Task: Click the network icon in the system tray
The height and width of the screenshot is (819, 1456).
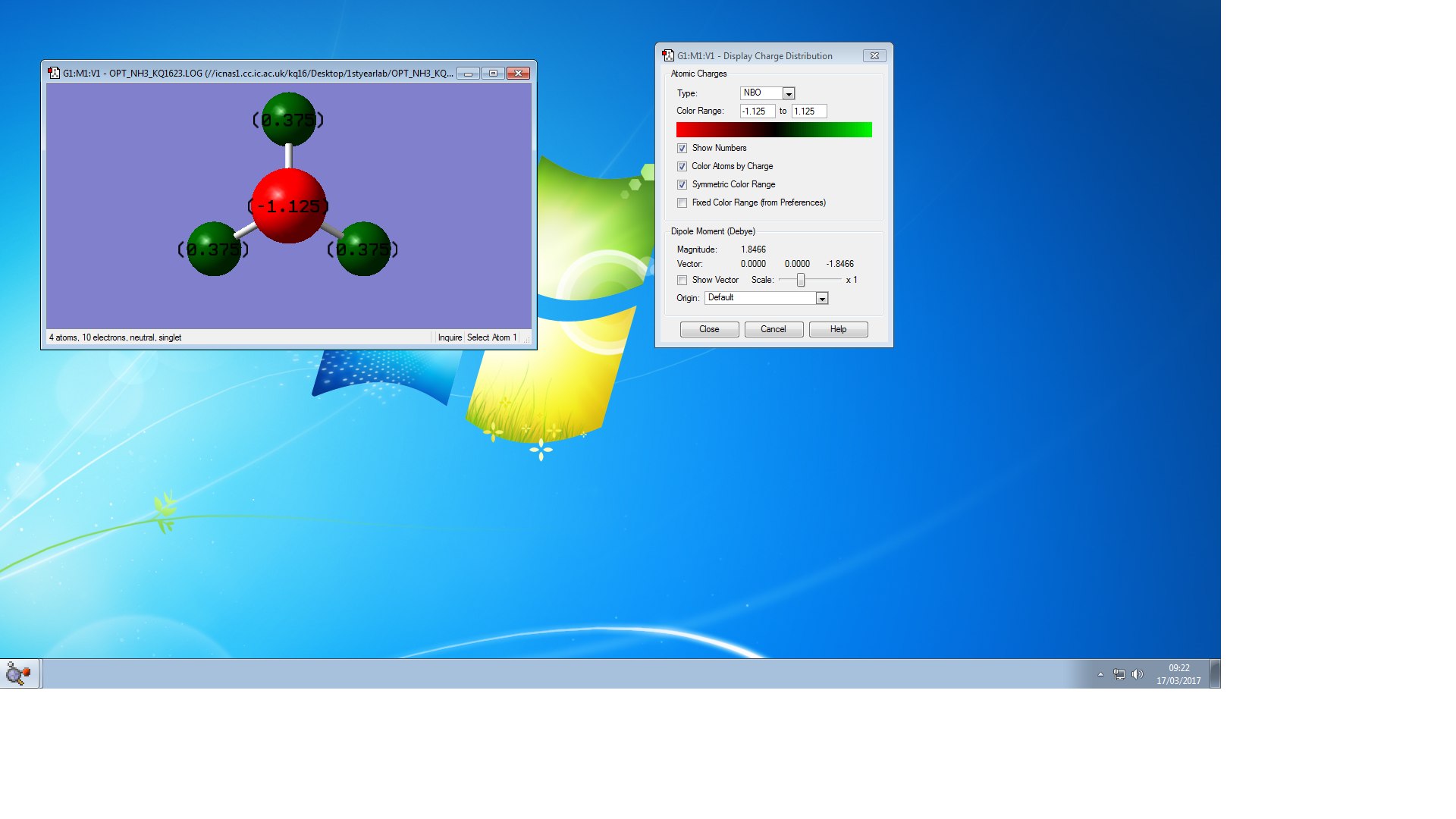Action: [x=1119, y=674]
